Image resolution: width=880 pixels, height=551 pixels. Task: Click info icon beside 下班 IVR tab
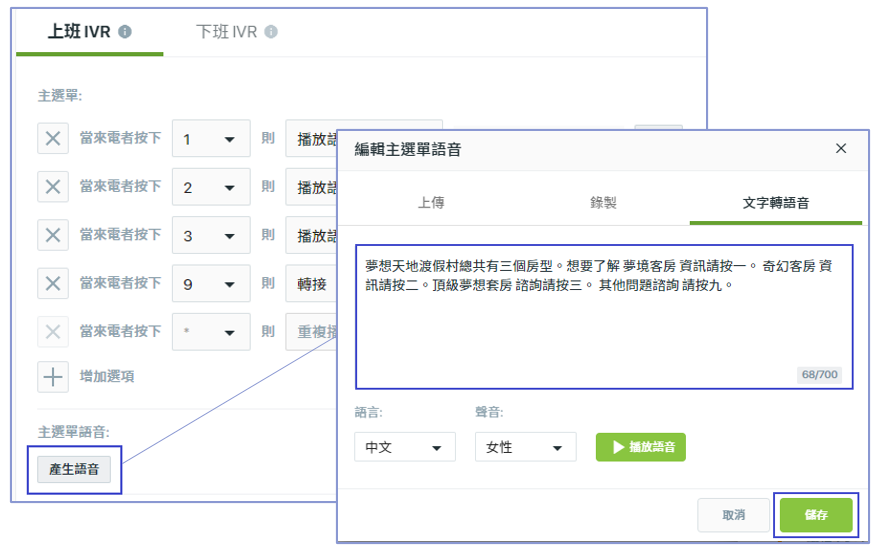point(271,32)
